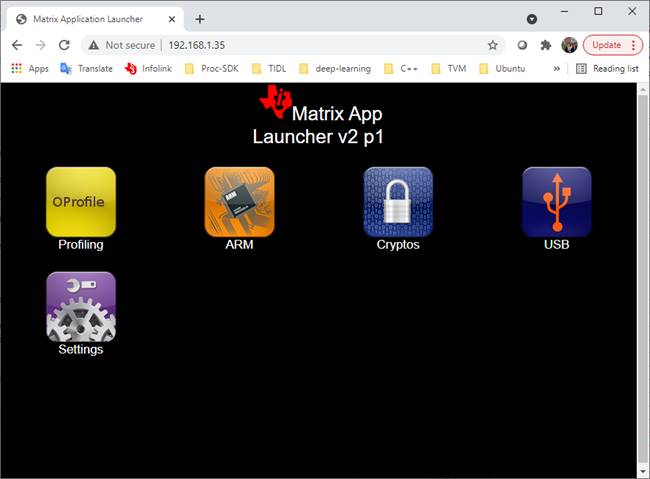Click the Update button
The width and height of the screenshot is (650, 479).
click(x=612, y=45)
